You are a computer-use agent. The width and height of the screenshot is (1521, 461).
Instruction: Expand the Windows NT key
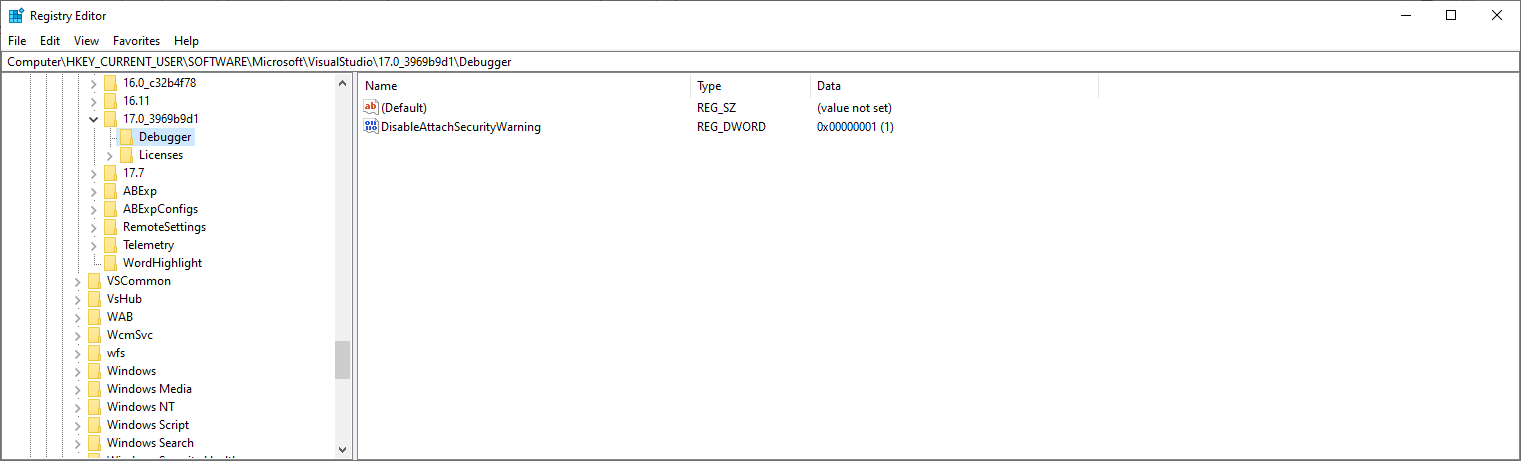(78, 407)
